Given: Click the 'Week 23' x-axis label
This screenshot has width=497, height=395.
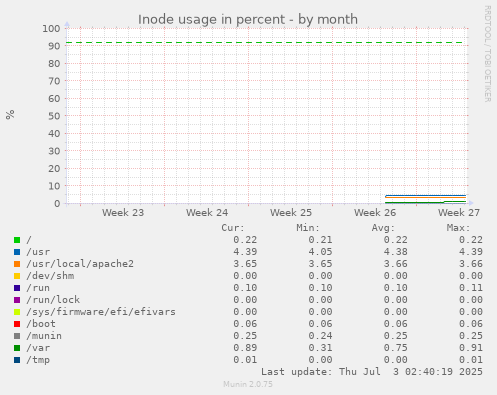Looking at the screenshot, I should click(123, 213).
